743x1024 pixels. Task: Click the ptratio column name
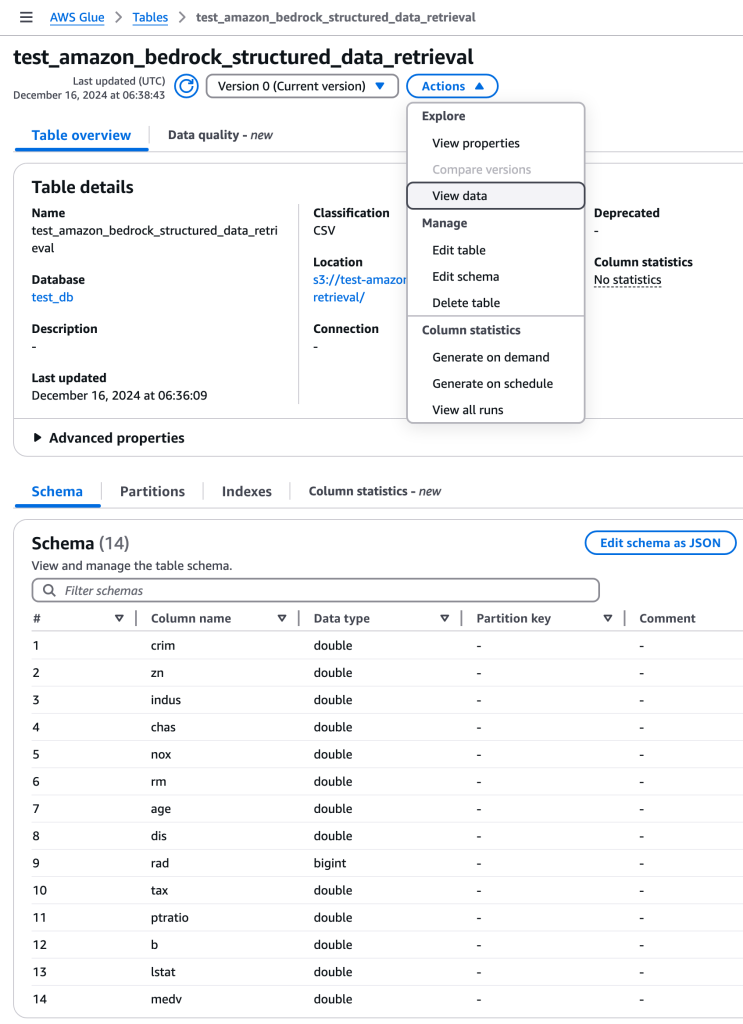170,918
